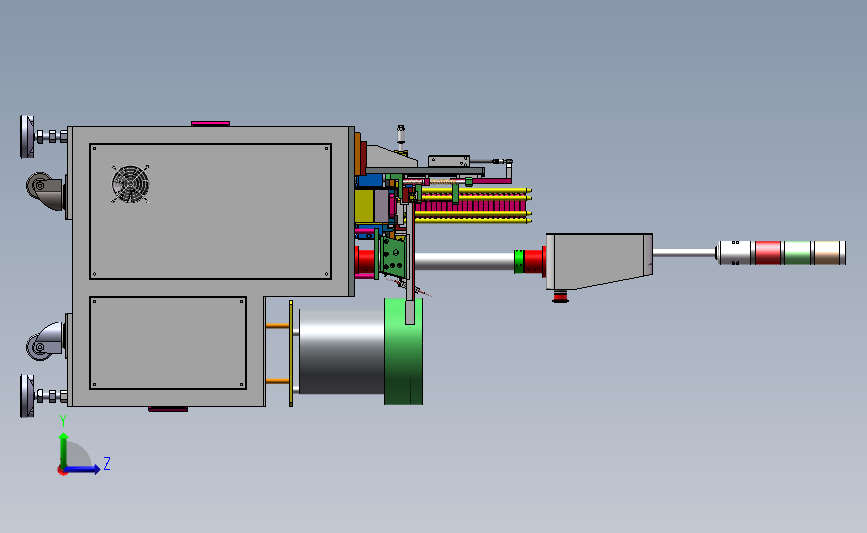The image size is (867, 533).
Task: Click the blue Z axis arrow of triad
Action: click(83, 469)
